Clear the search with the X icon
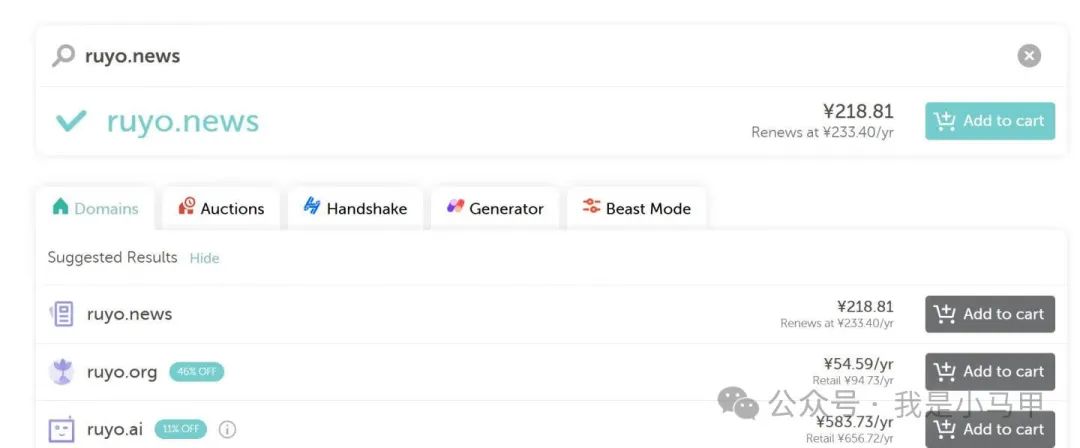The height and width of the screenshot is (448, 1080). 1029,56
